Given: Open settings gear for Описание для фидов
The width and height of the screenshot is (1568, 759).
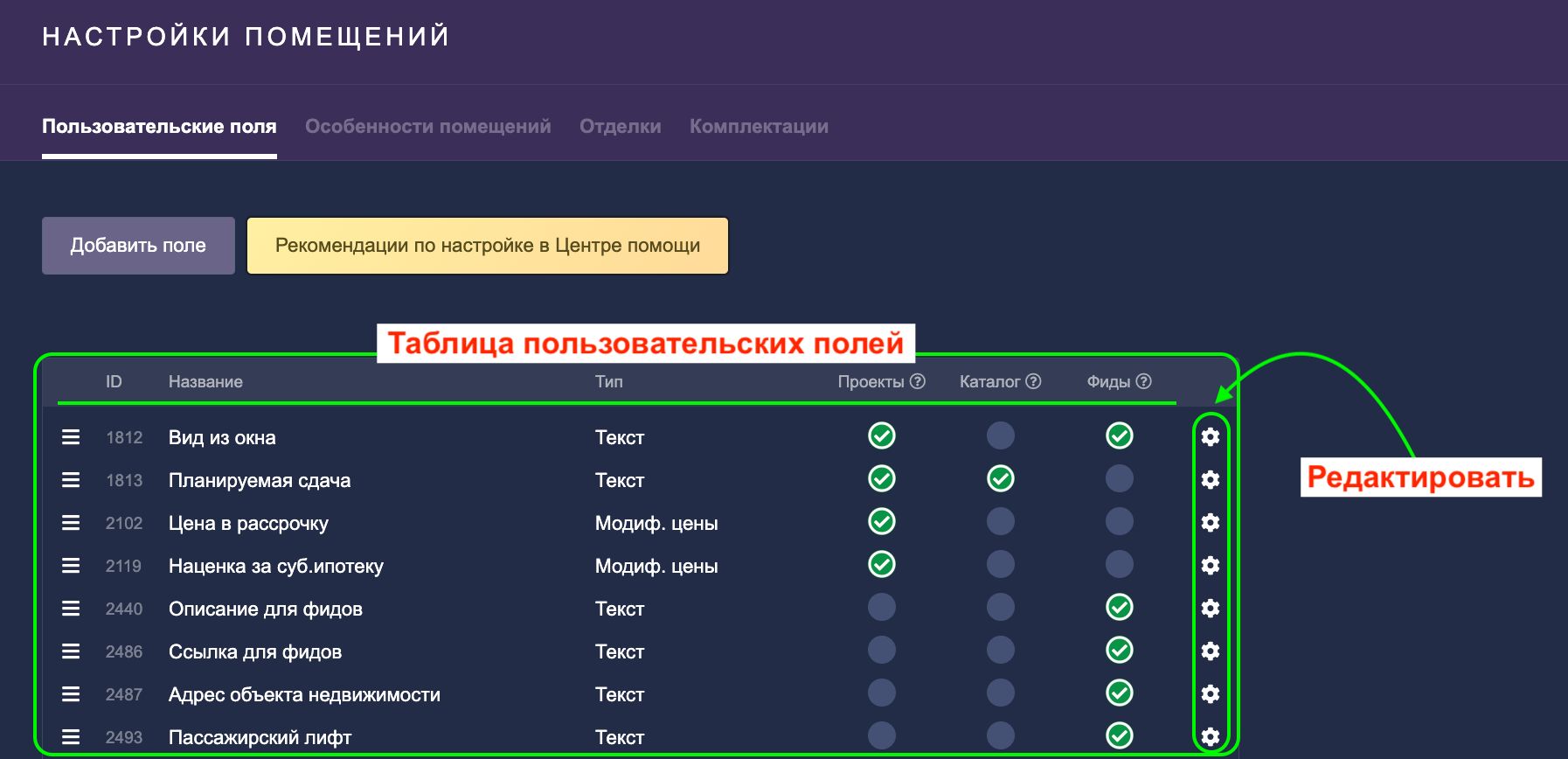Looking at the screenshot, I should (x=1210, y=608).
